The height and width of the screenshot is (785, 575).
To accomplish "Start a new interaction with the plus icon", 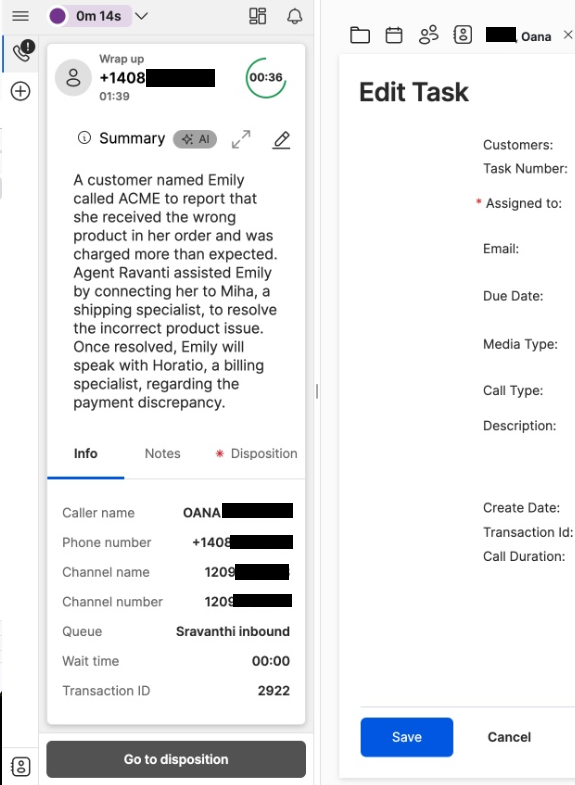I will coord(21,91).
